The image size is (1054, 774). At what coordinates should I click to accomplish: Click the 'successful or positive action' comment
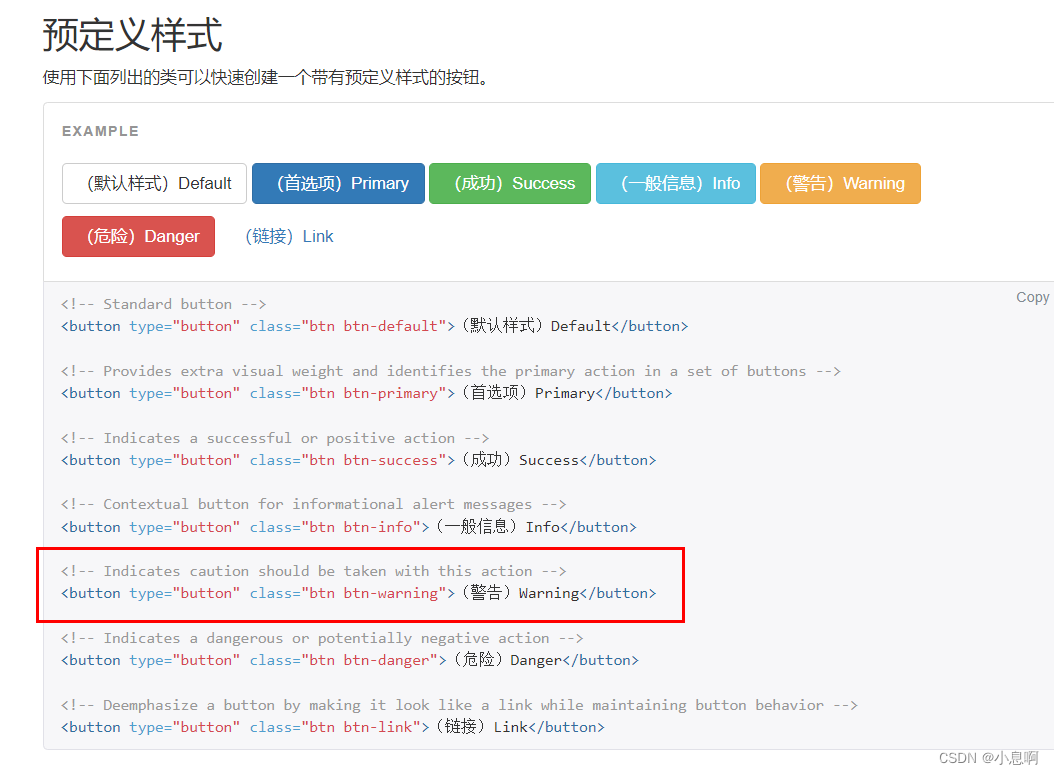274,438
